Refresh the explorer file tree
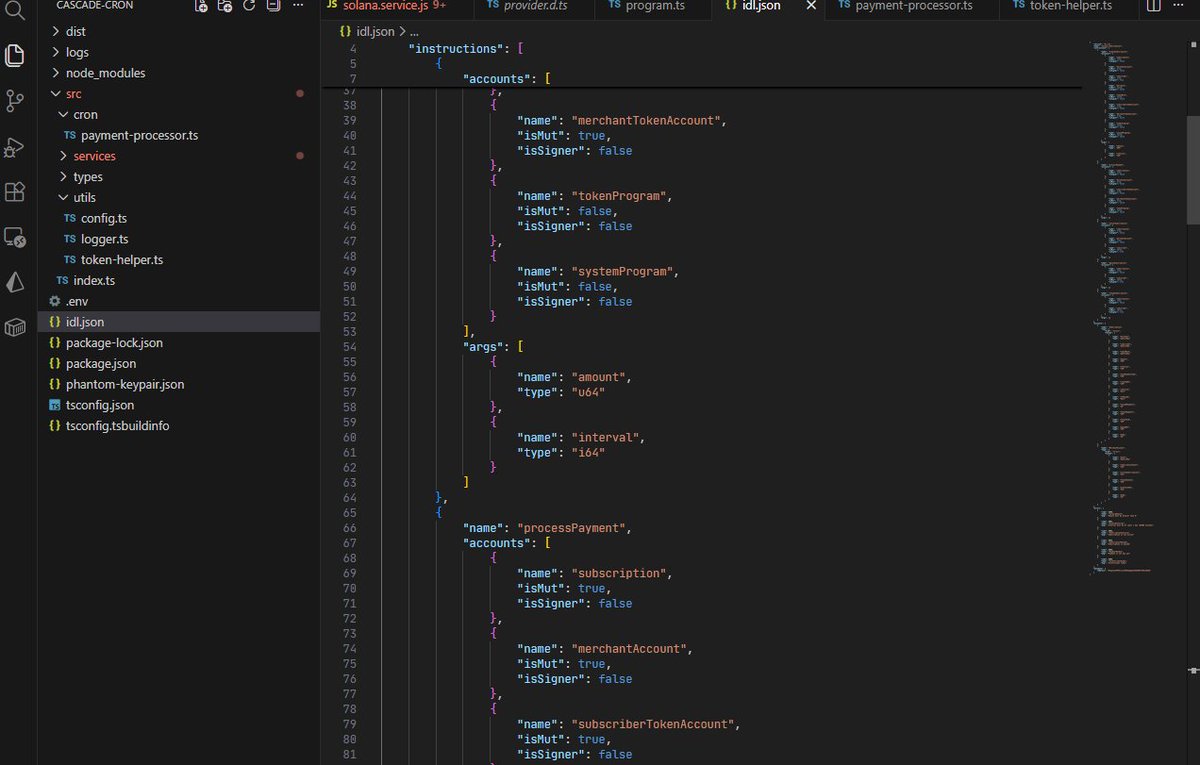Image resolution: width=1200 pixels, height=765 pixels. click(249, 6)
